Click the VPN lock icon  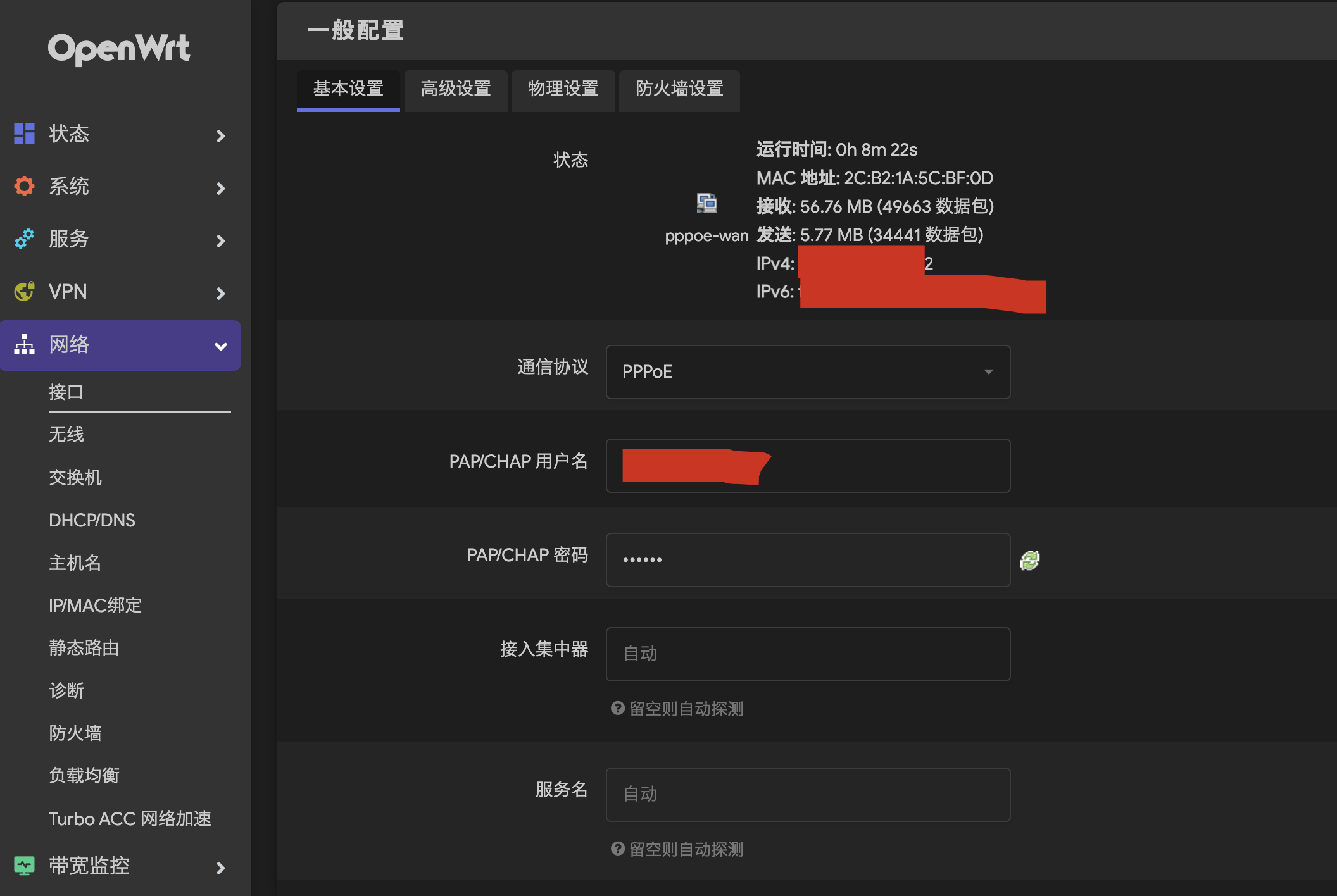click(x=23, y=292)
